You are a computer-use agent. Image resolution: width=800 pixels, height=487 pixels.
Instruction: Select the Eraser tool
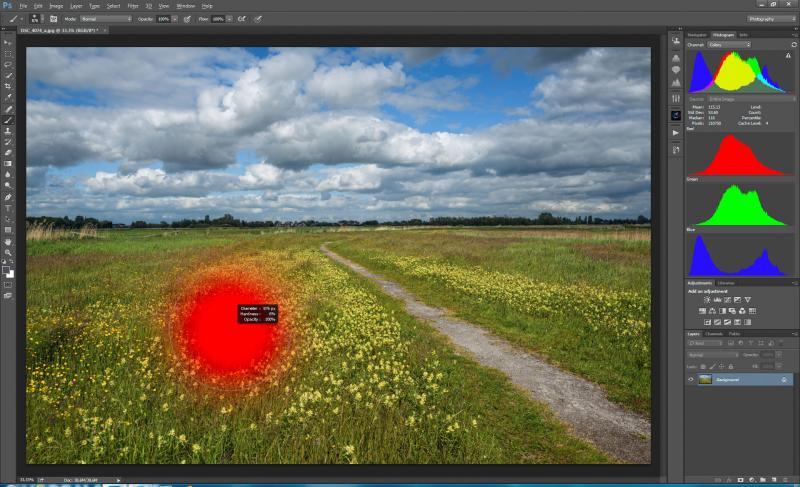click(x=8, y=152)
